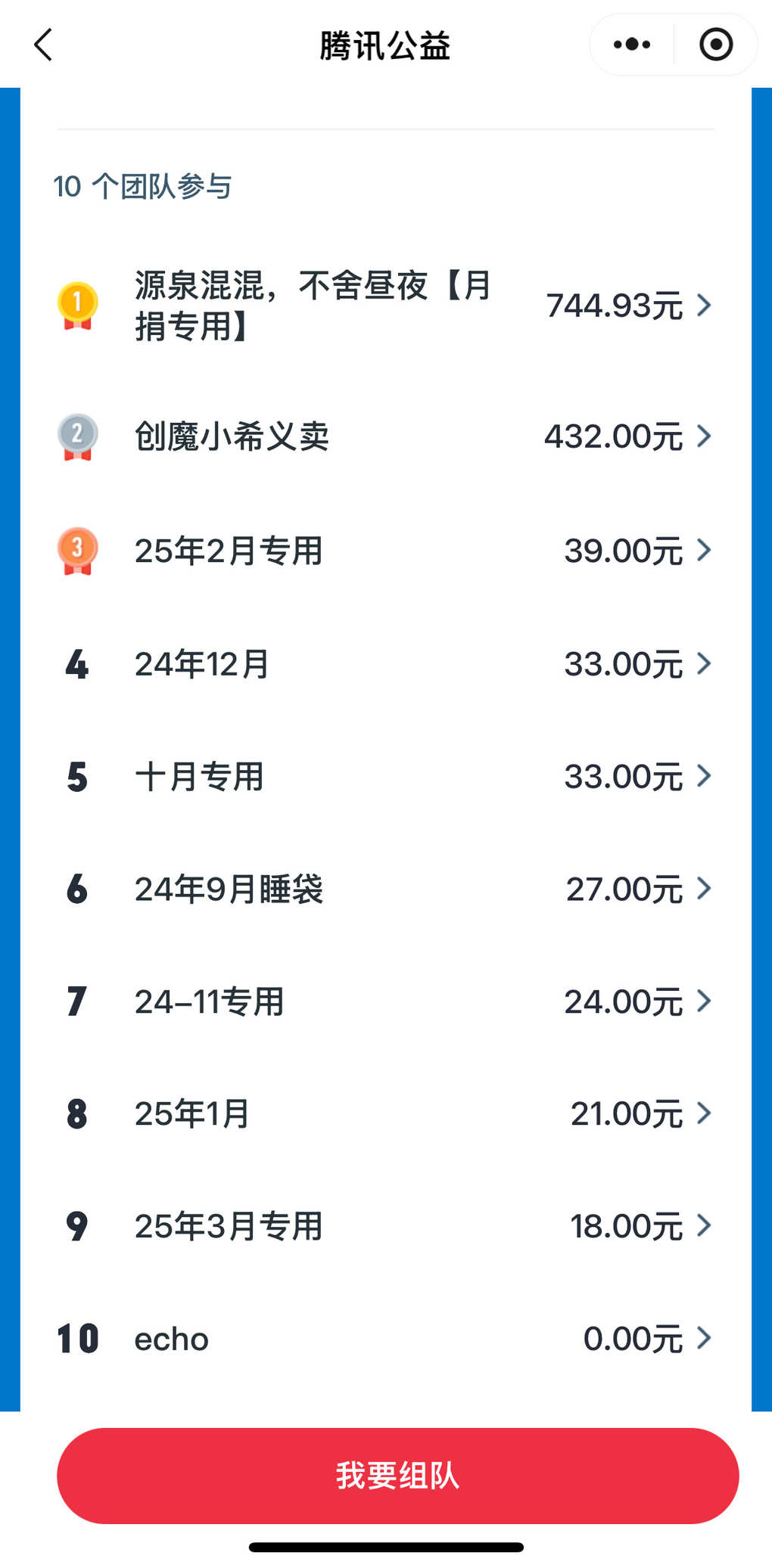The width and height of the screenshot is (772, 1568).
Task: Open the chevron beside 39.00元
Action: click(704, 550)
